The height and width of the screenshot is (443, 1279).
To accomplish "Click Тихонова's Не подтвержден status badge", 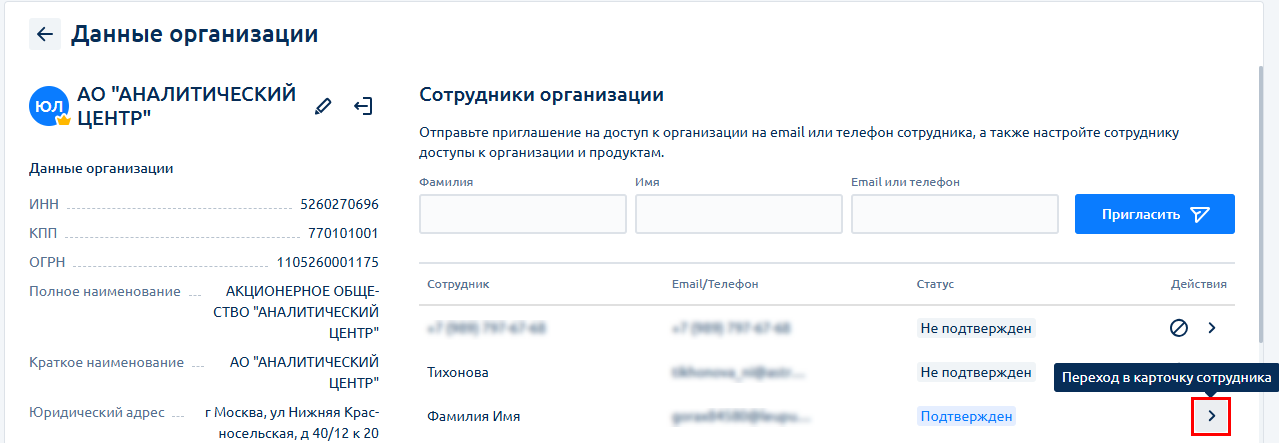I will point(975,372).
